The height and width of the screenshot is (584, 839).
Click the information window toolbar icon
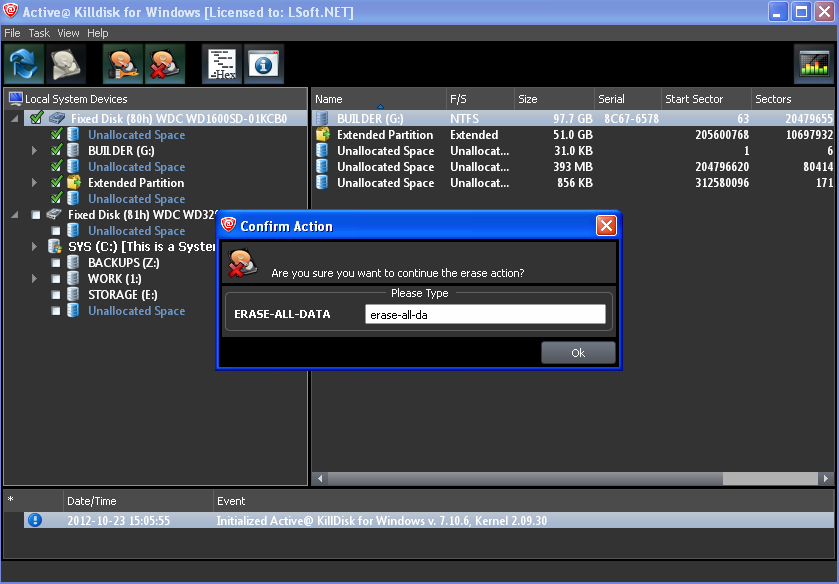[x=264, y=64]
